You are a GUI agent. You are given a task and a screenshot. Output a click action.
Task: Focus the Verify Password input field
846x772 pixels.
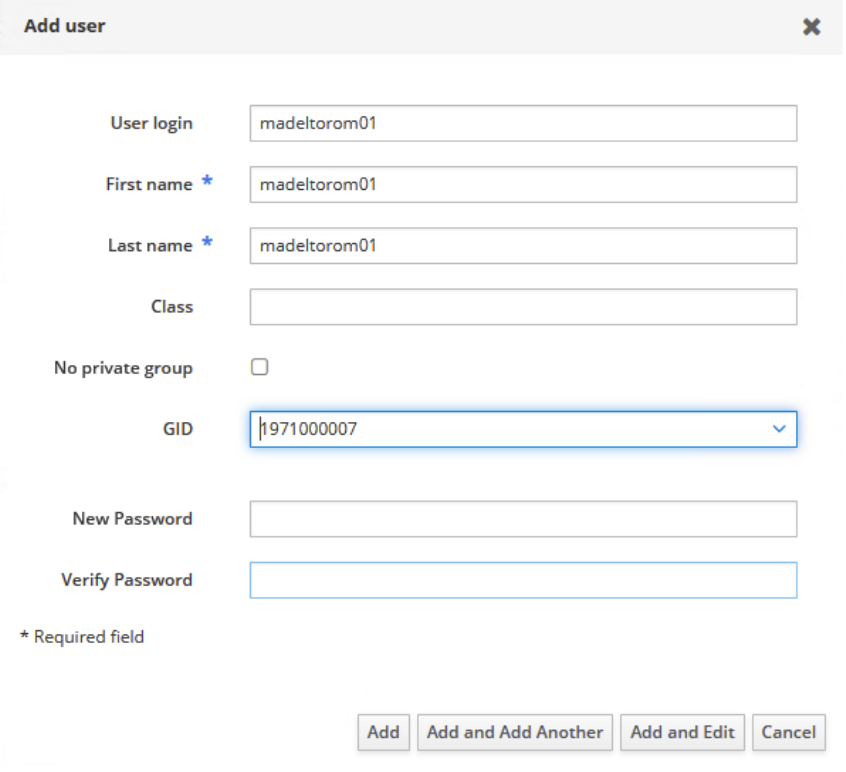point(522,580)
